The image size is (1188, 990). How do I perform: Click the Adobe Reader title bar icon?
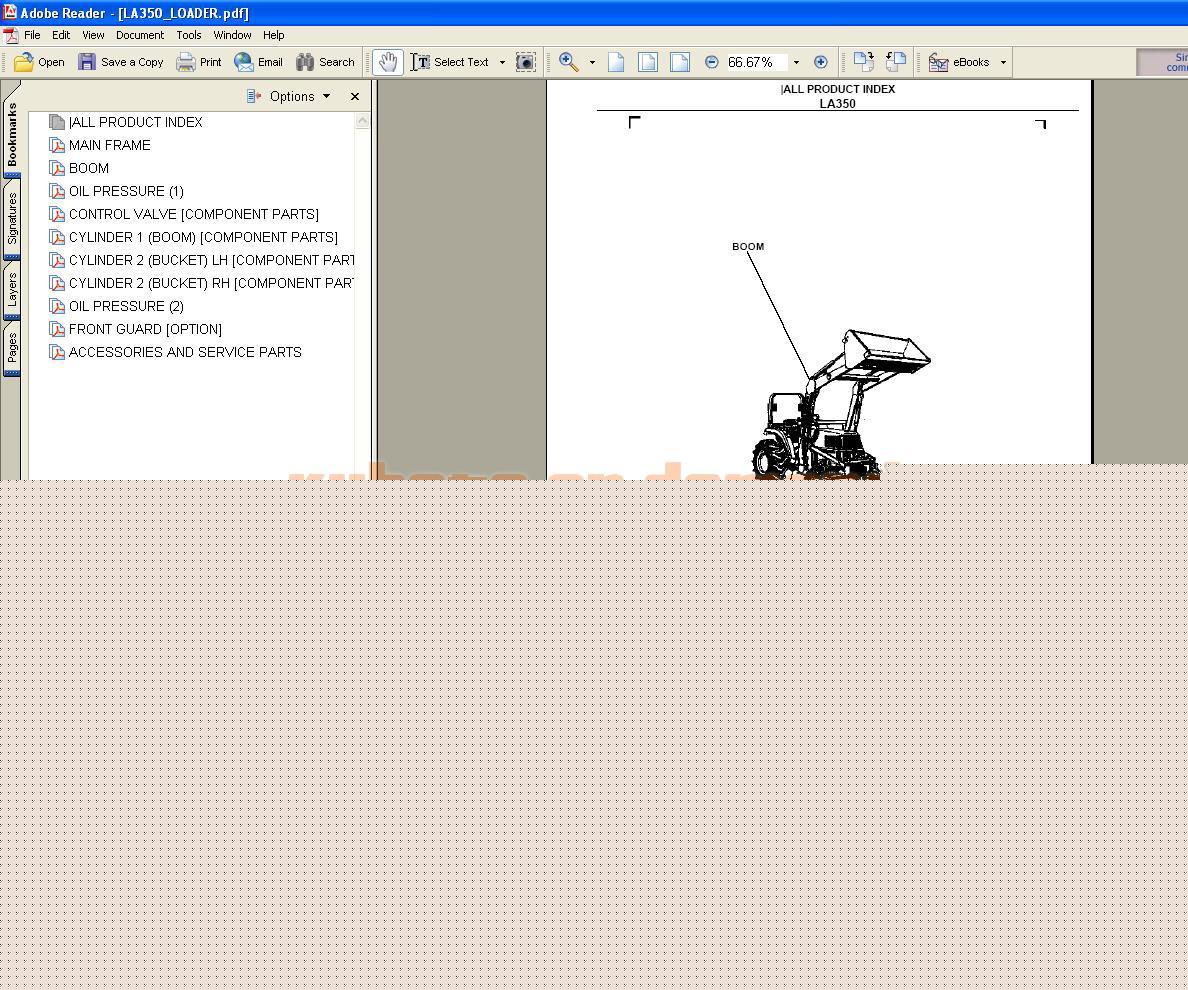[10, 12]
